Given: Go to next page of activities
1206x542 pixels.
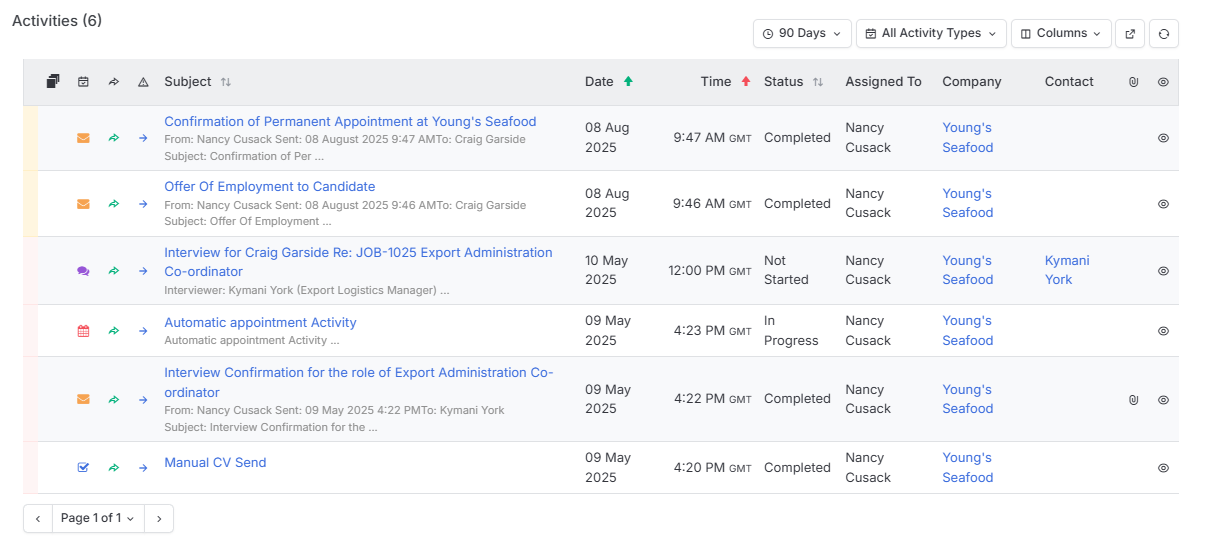Looking at the screenshot, I should coord(159,518).
